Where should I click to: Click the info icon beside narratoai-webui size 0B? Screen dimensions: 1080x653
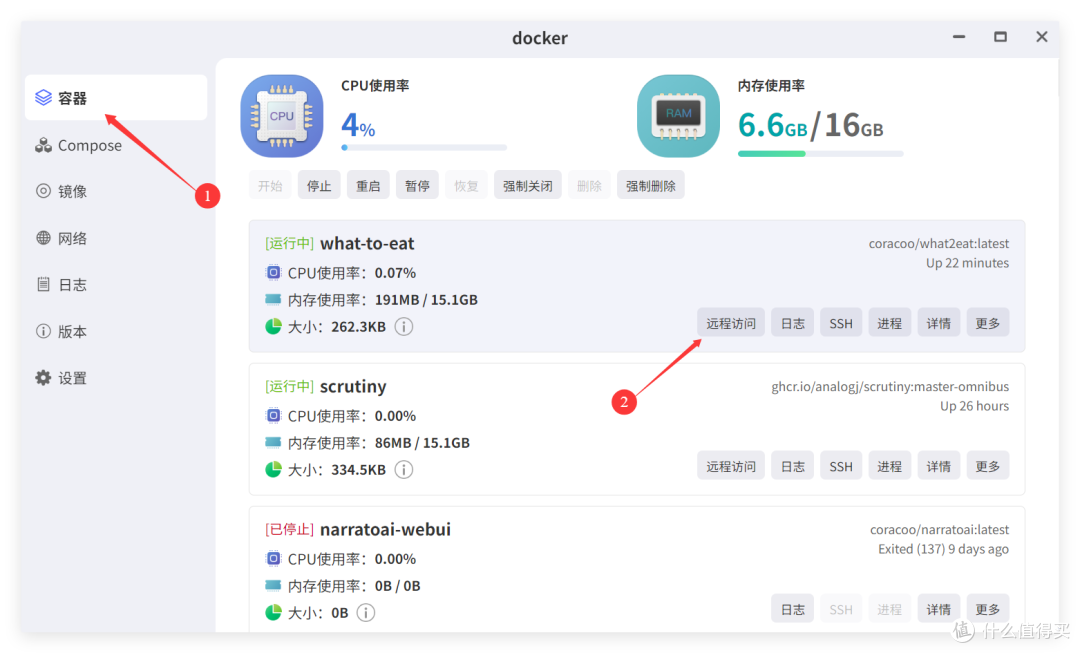pyautogui.click(x=366, y=612)
